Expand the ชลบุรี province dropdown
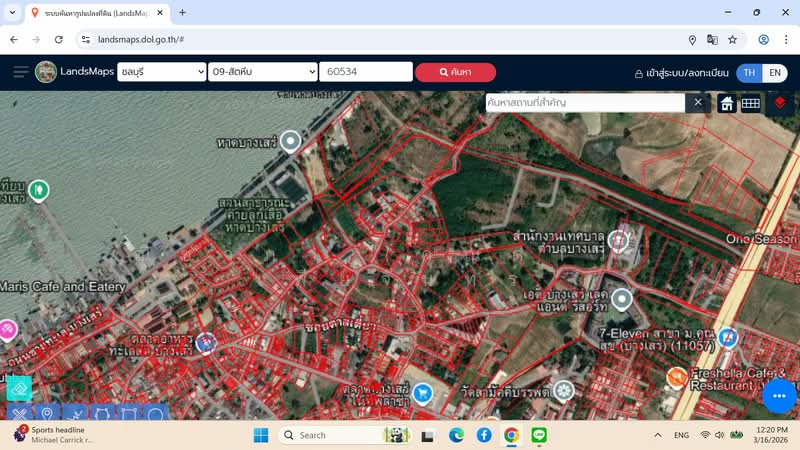 [x=161, y=72]
